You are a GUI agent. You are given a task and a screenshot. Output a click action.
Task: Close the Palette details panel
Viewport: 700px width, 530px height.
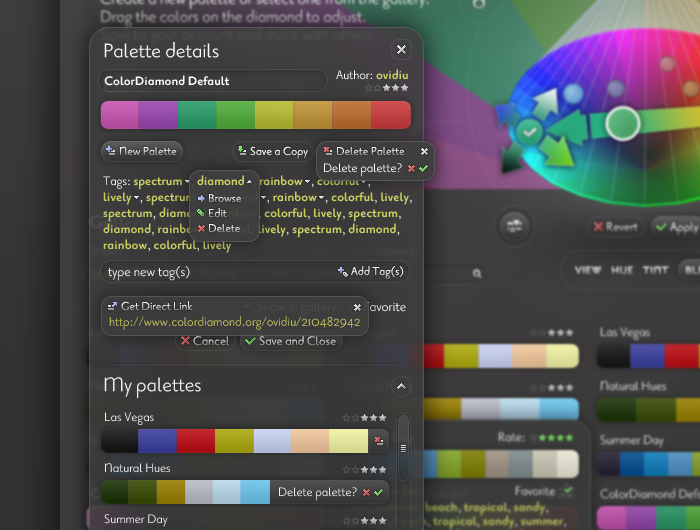(401, 50)
